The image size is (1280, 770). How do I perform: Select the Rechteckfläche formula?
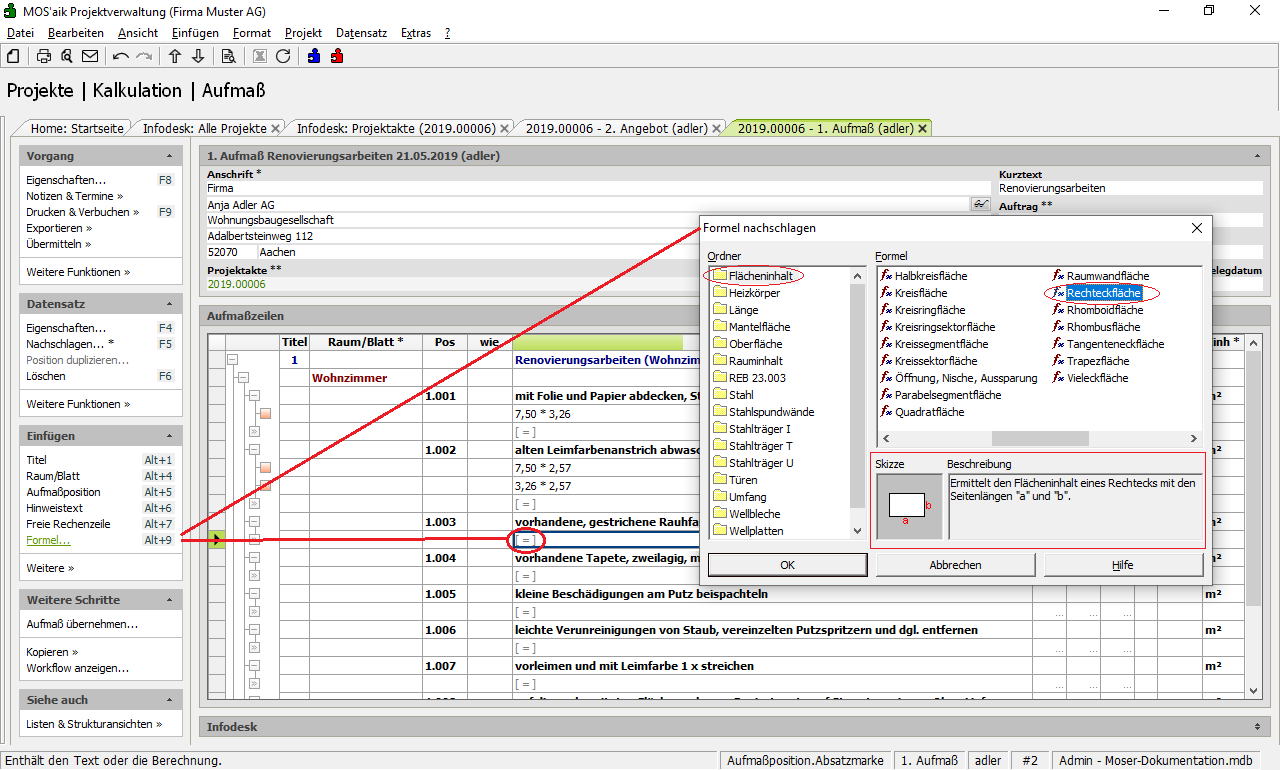click(1103, 293)
